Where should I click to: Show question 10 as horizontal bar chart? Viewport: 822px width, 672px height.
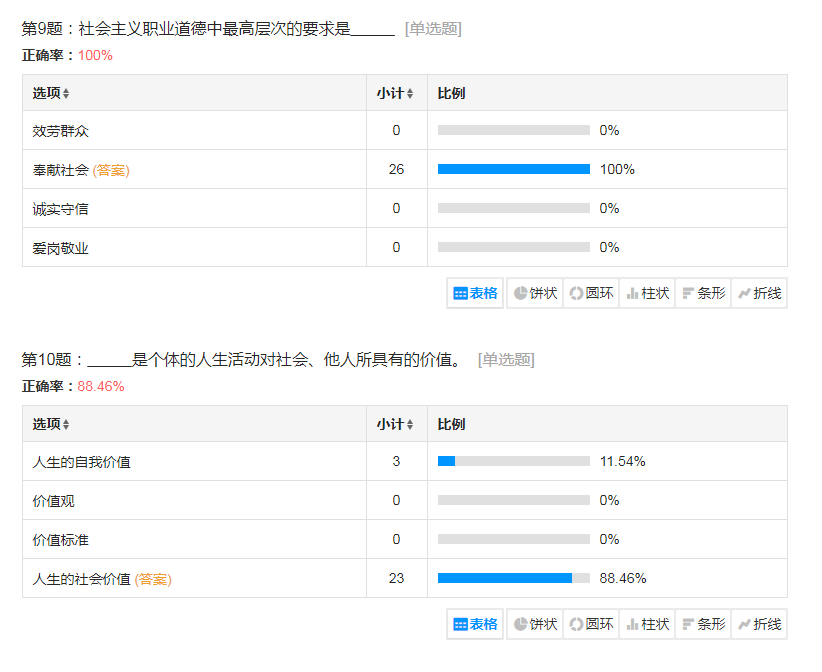(703, 624)
